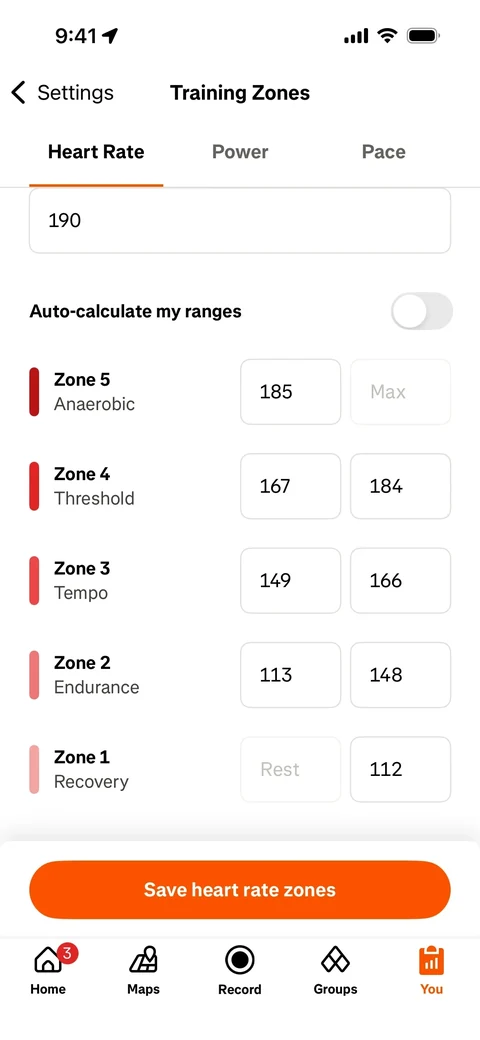Screen dimensions: 480x1040
Task: Tap the Record circle icon
Action: point(239,960)
